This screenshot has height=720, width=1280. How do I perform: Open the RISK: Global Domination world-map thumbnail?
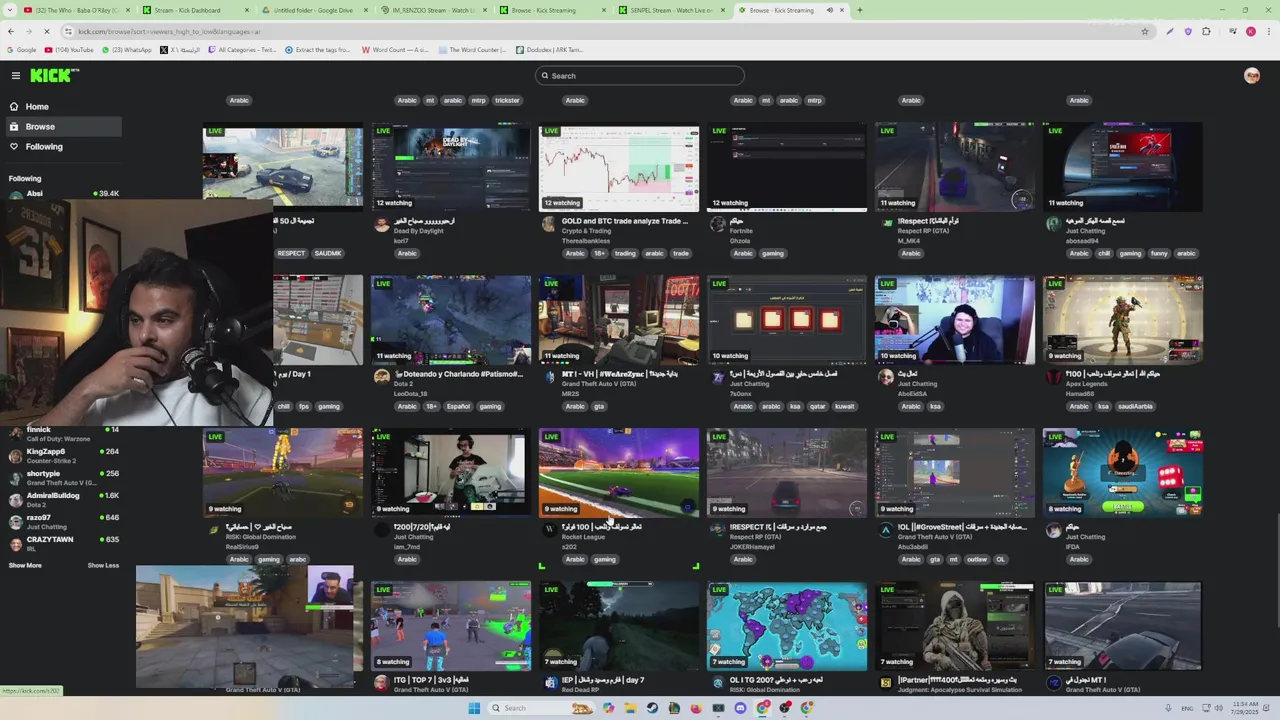pos(787,626)
